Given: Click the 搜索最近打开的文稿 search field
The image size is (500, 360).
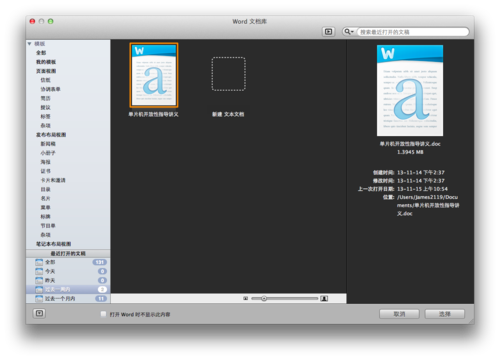Looking at the screenshot, I should [412, 32].
